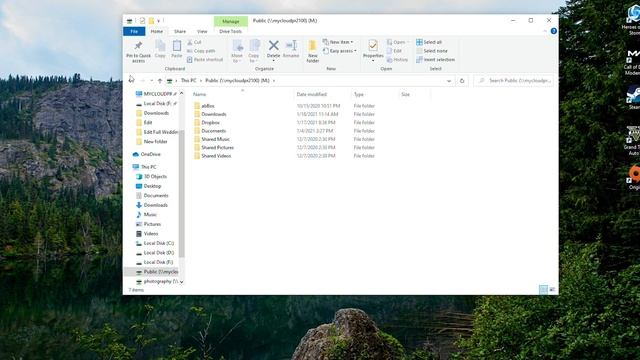The width and height of the screenshot is (640, 360).
Task: Sort by the Date modified column header
Action: (x=322, y=94)
